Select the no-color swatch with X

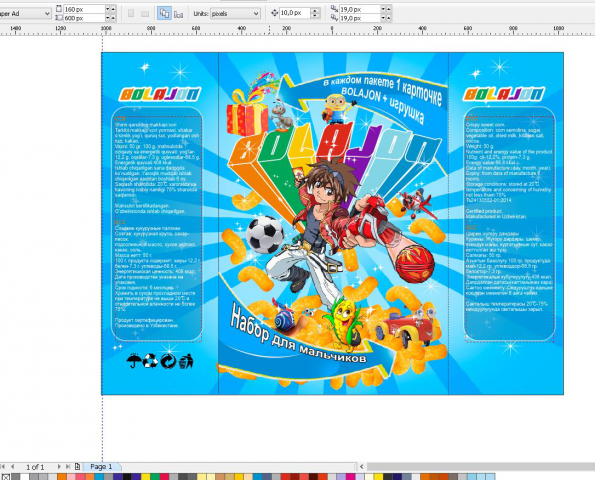[5, 477]
